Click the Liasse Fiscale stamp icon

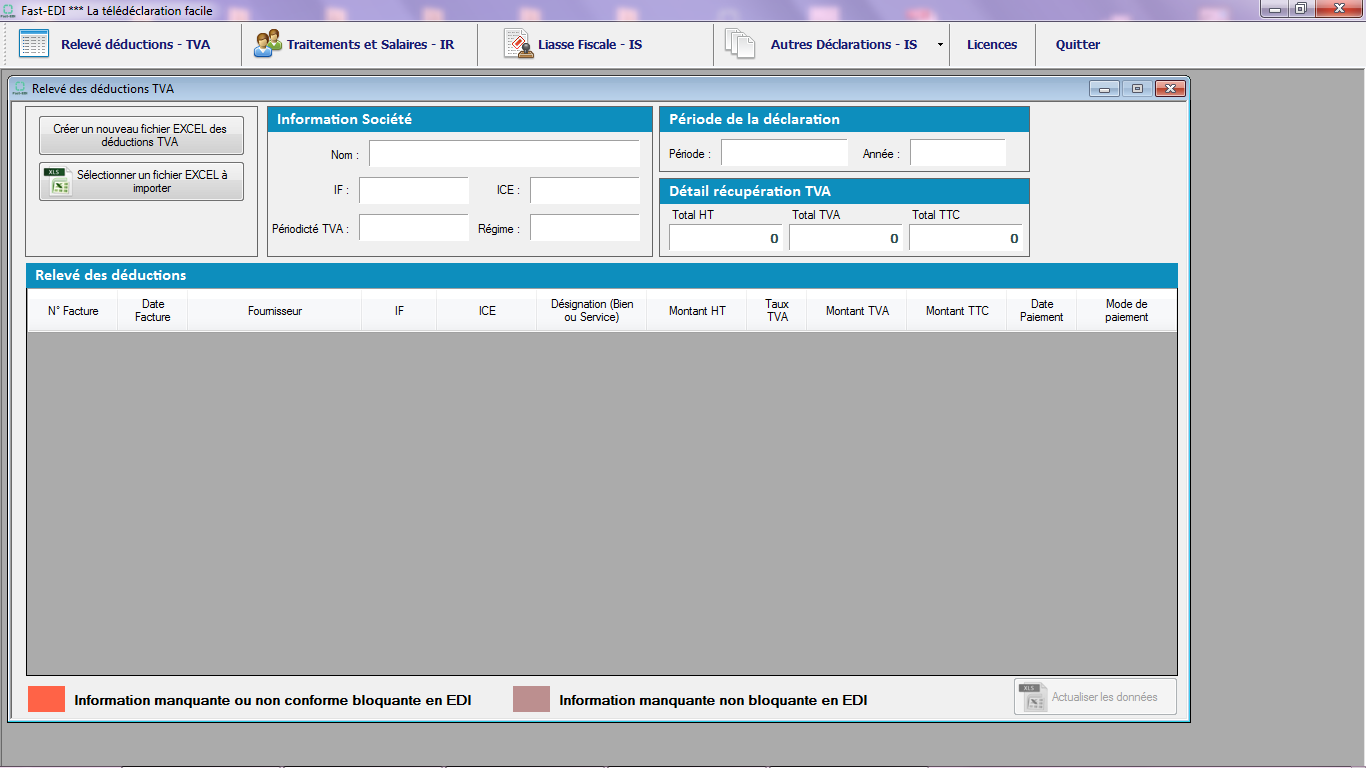coord(518,44)
